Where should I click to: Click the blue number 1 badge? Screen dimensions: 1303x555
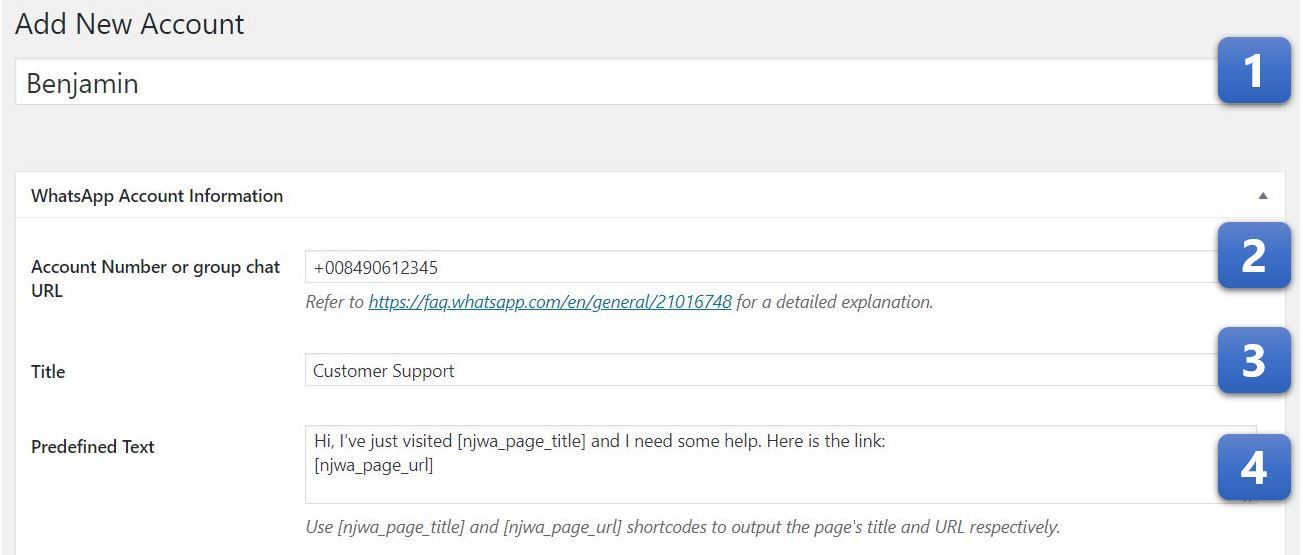1253,71
